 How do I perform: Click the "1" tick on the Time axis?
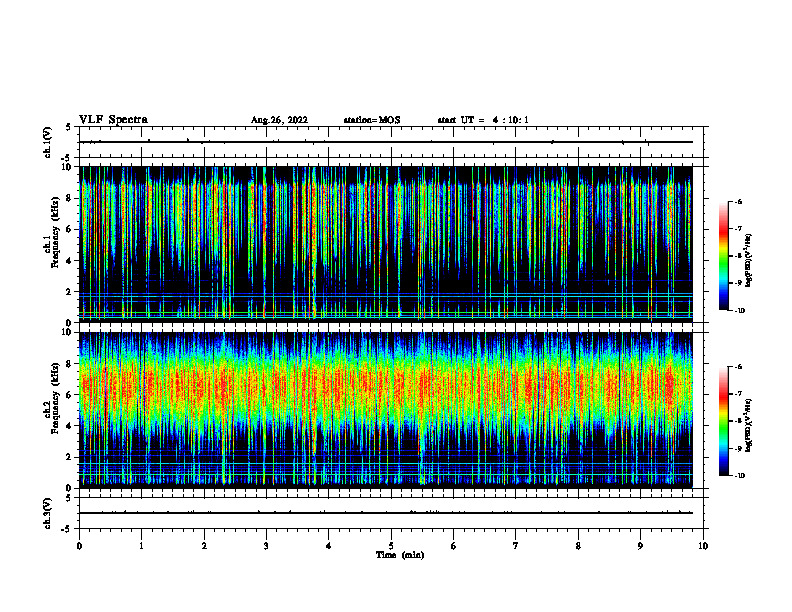tap(141, 546)
